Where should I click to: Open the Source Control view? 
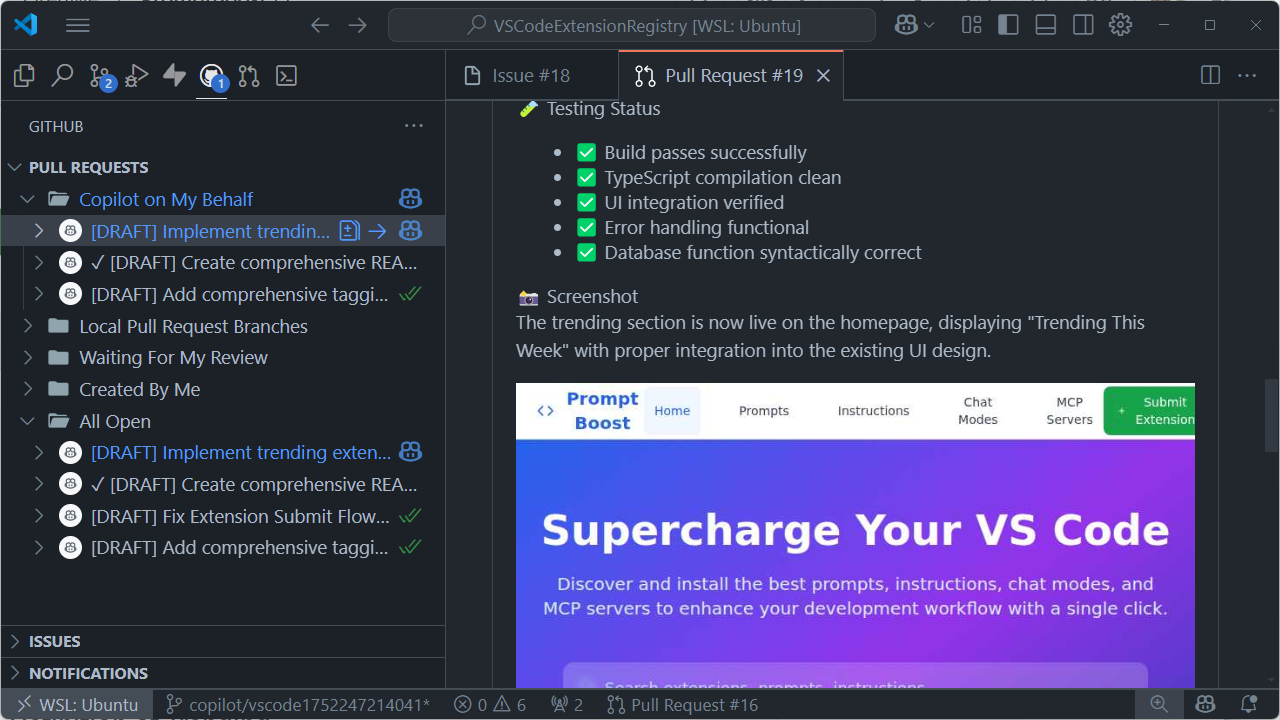[x=100, y=75]
